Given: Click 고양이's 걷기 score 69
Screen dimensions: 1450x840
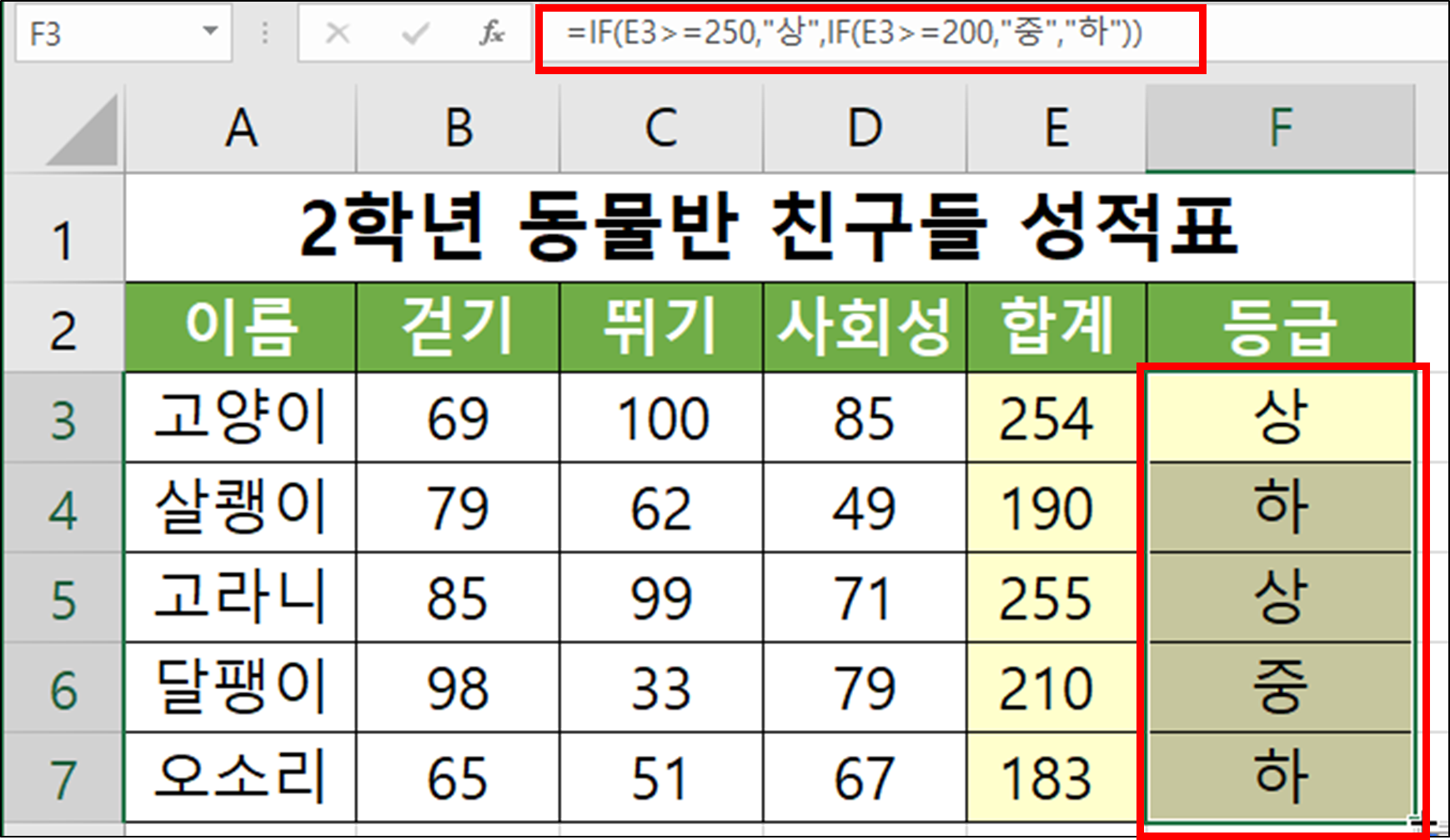Looking at the screenshot, I should [458, 417].
